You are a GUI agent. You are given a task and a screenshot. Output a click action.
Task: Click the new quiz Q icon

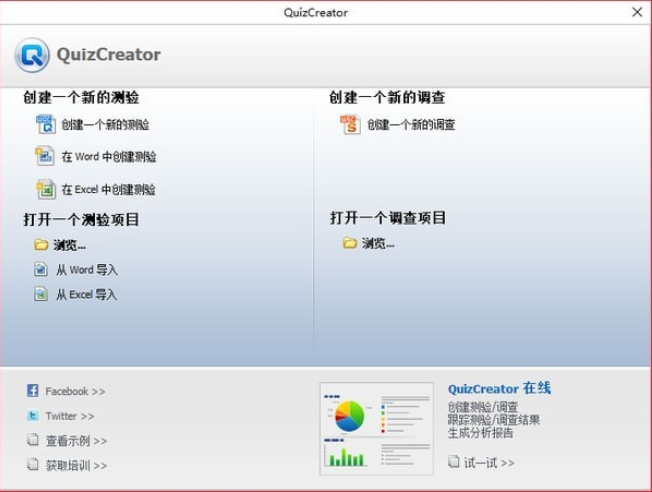click(x=45, y=124)
